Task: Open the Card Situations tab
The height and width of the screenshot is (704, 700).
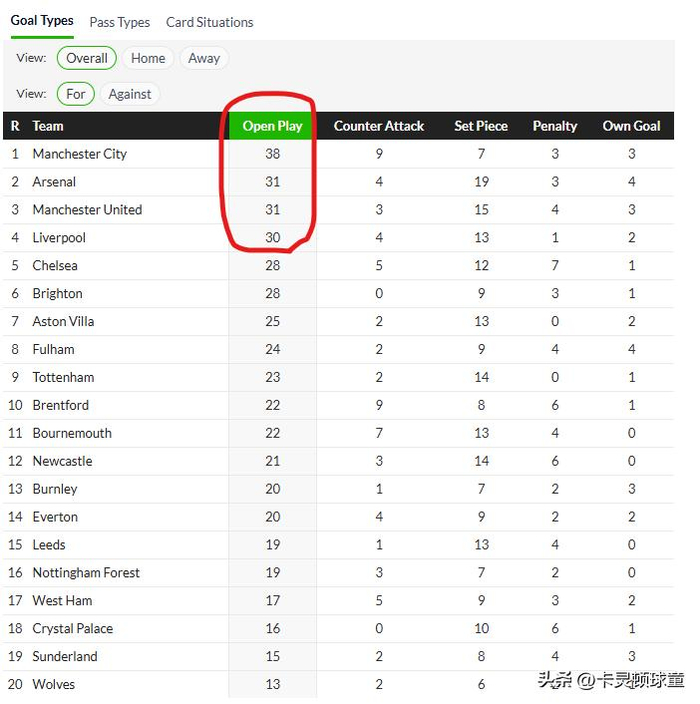Action: click(x=209, y=22)
